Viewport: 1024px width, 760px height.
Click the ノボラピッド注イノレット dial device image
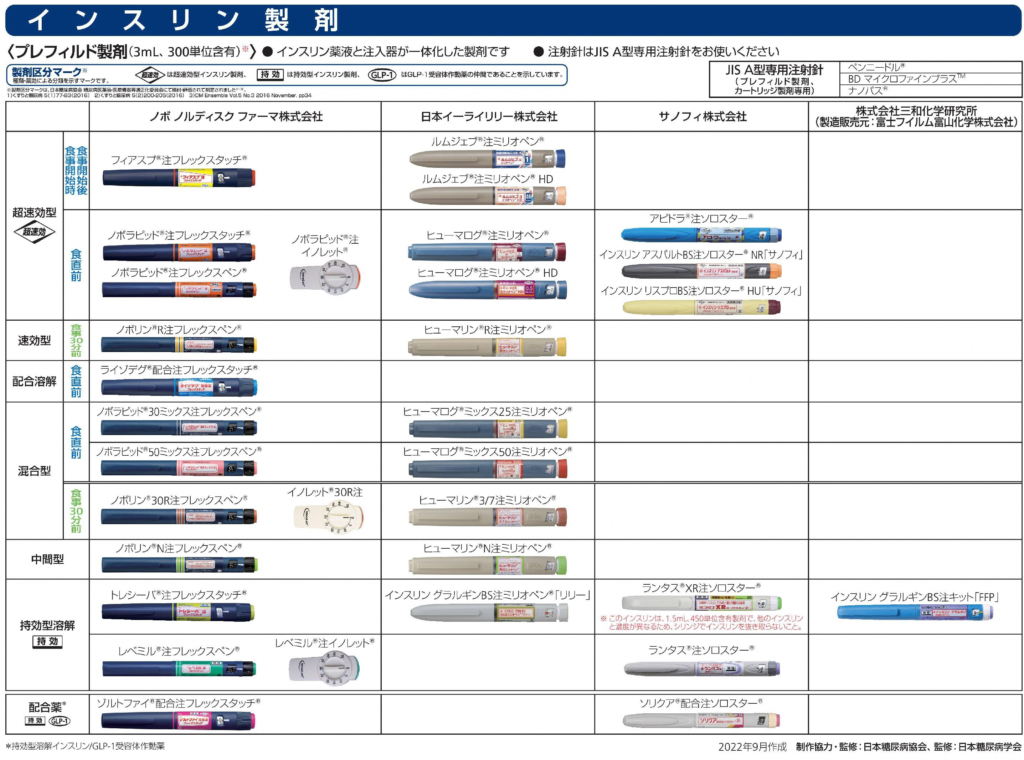tap(325, 277)
